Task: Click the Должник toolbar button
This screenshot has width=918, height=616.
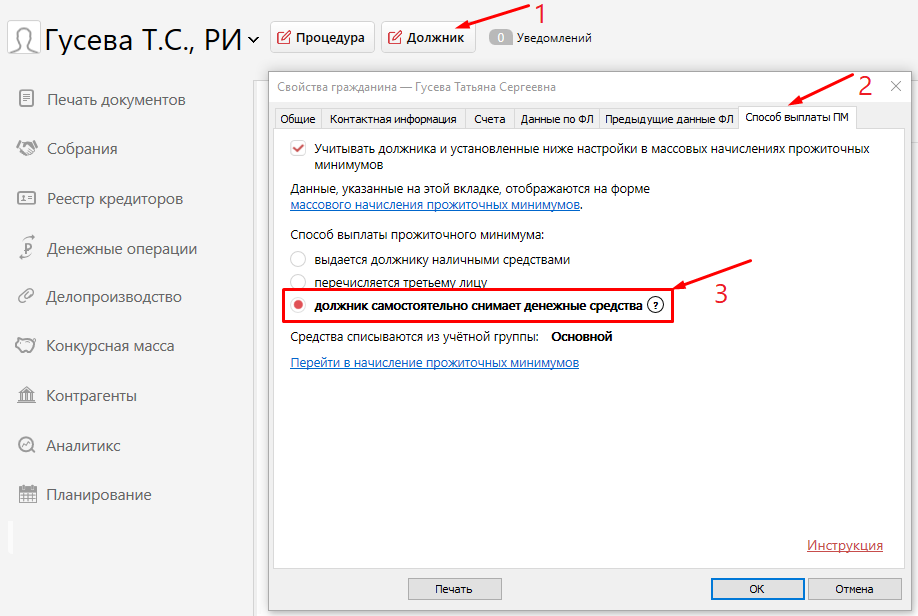Action: [x=428, y=38]
